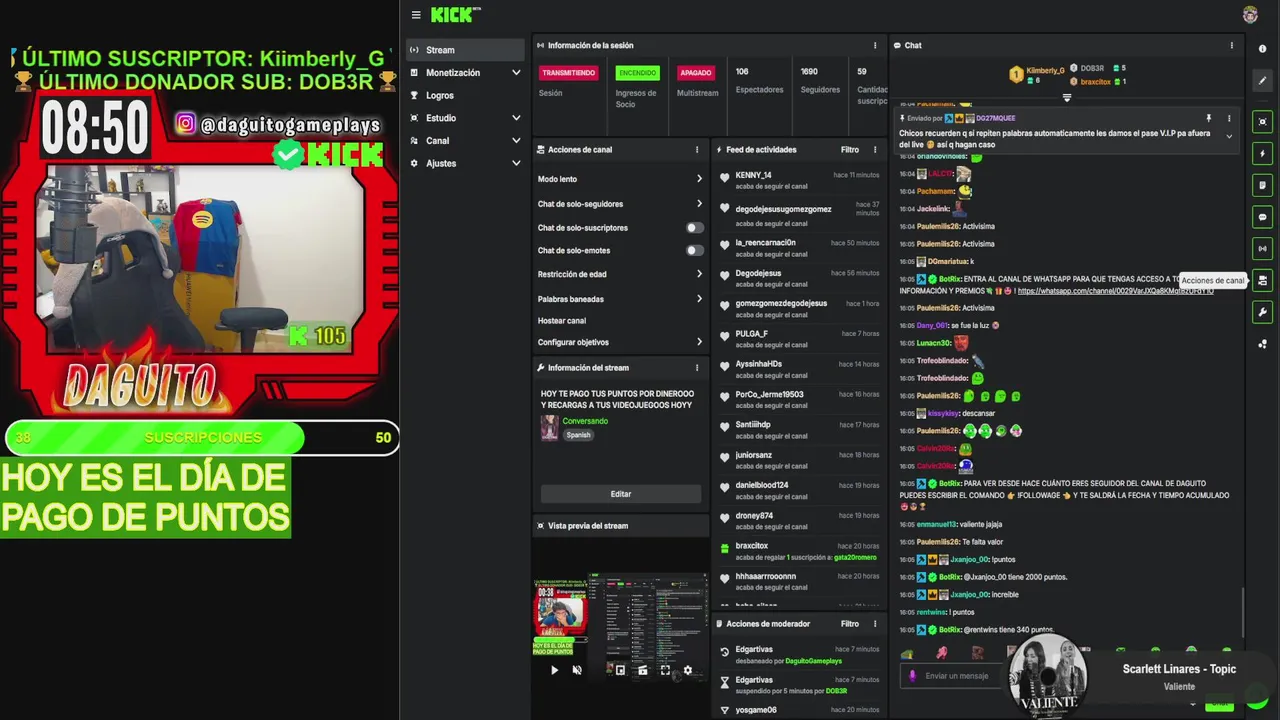This screenshot has width=1280, height=720.
Task: Open Acciones de moderador three-dot menu
Action: click(x=875, y=623)
